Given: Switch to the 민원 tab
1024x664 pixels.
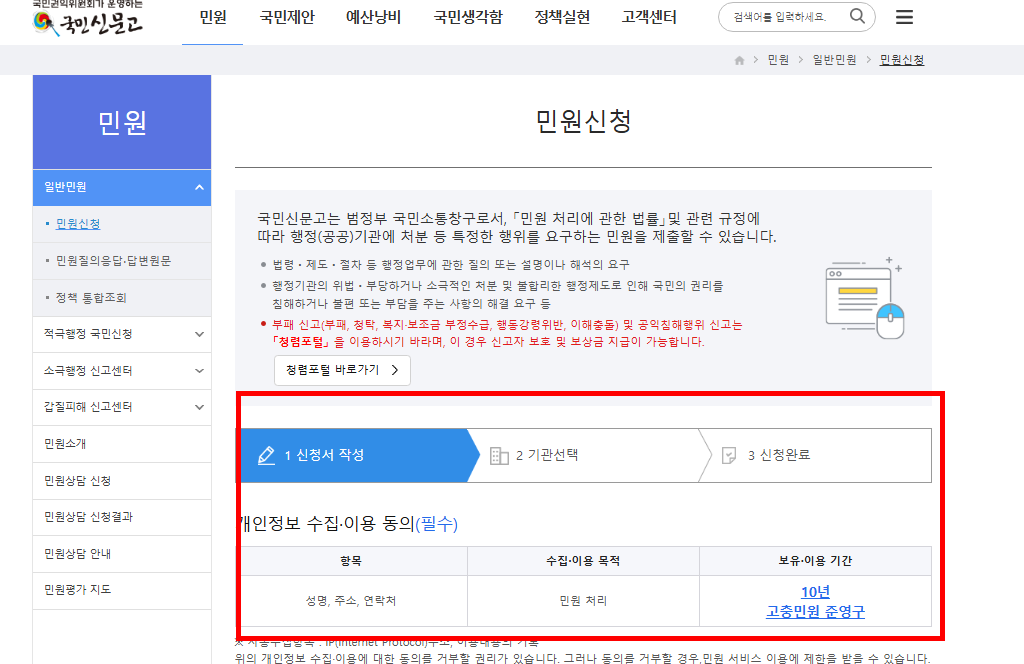Looking at the screenshot, I should click(x=211, y=18).
